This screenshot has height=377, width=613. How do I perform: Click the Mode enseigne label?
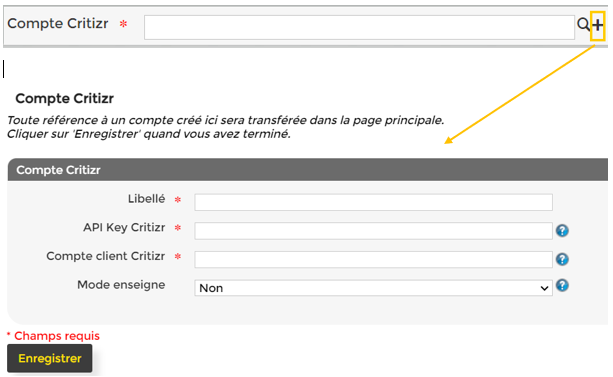(121, 285)
